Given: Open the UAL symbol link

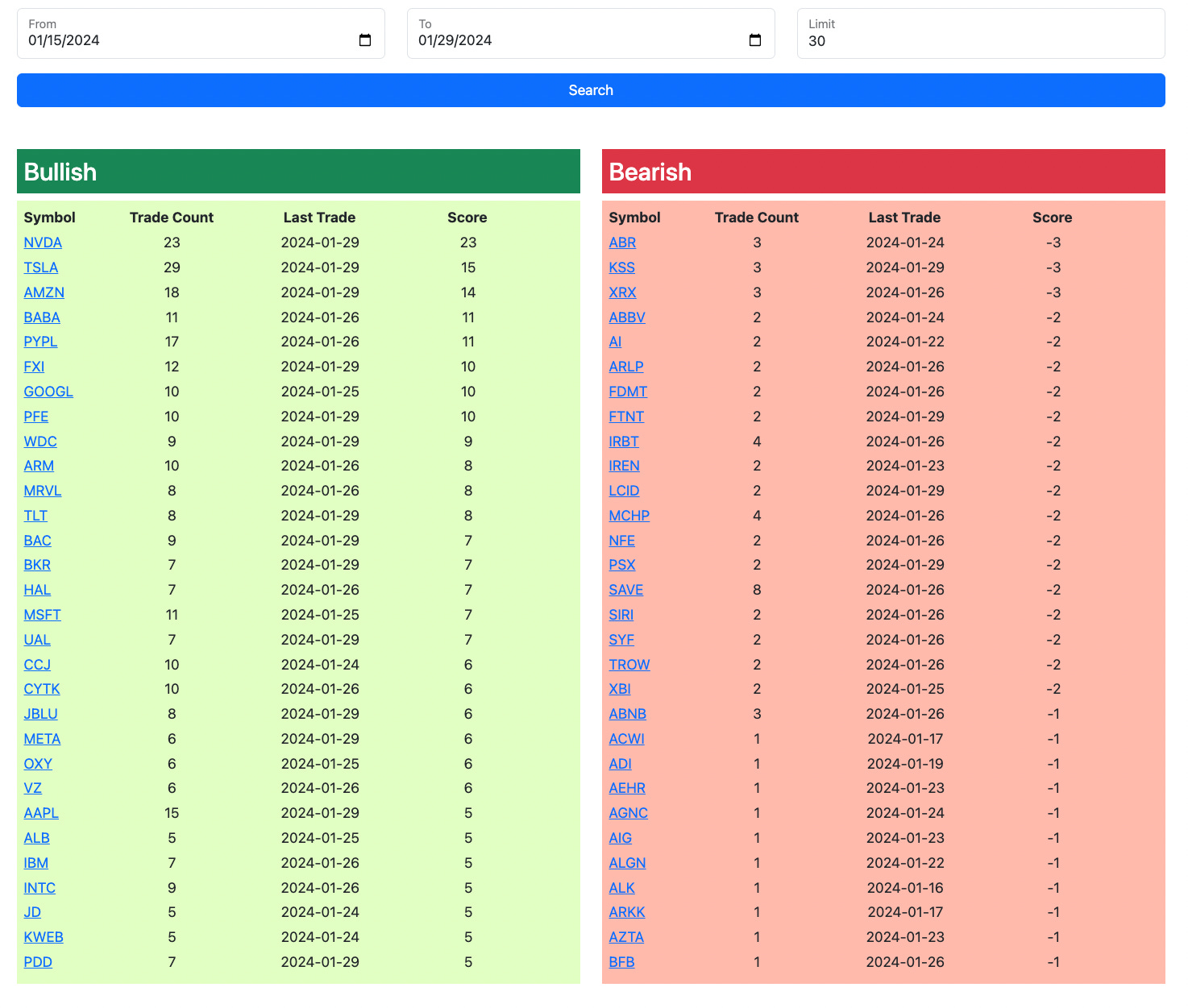Looking at the screenshot, I should [x=37, y=640].
